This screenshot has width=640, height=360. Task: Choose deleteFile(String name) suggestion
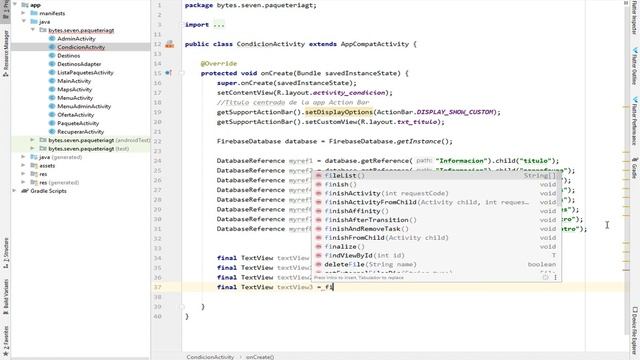tap(436, 264)
